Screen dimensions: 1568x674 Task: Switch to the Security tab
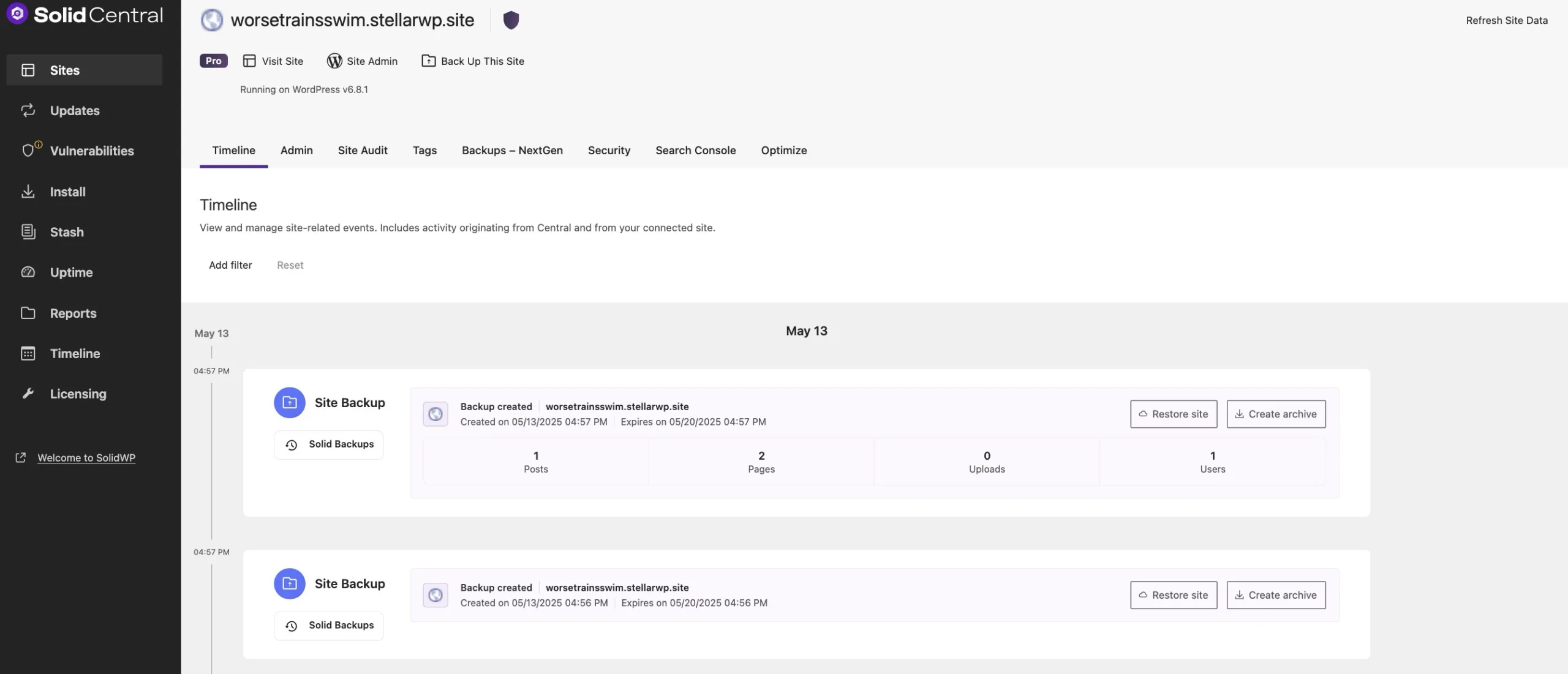click(x=609, y=150)
